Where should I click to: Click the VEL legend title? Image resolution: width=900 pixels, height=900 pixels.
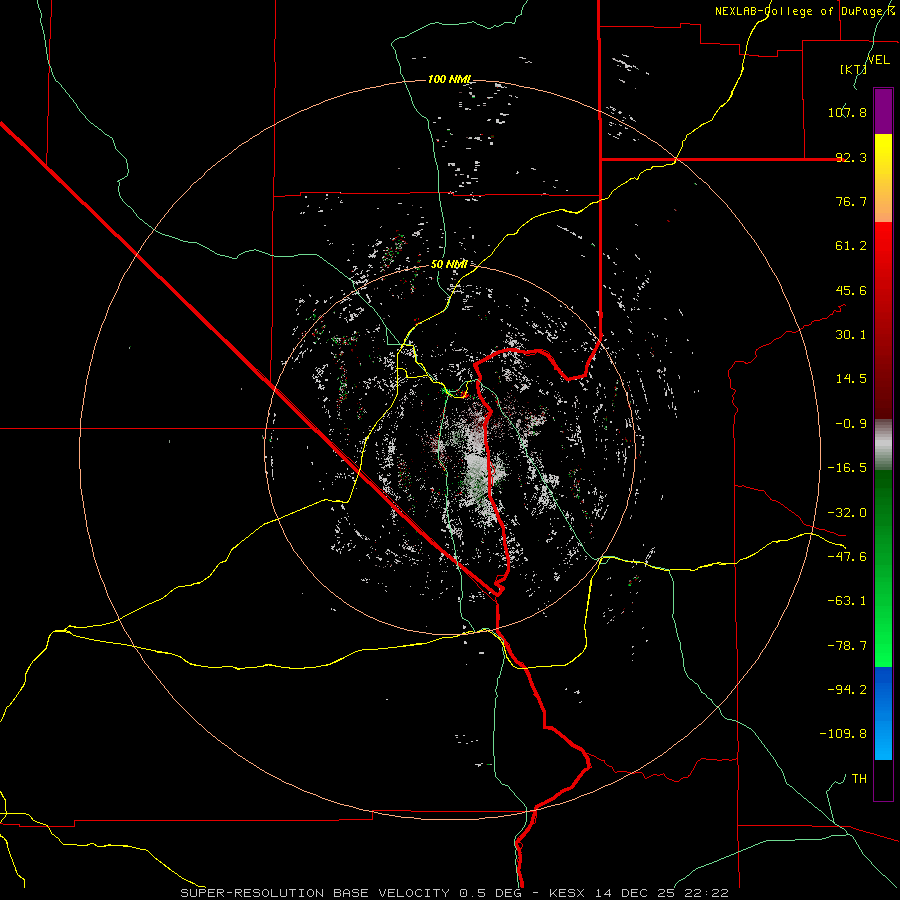(x=878, y=59)
